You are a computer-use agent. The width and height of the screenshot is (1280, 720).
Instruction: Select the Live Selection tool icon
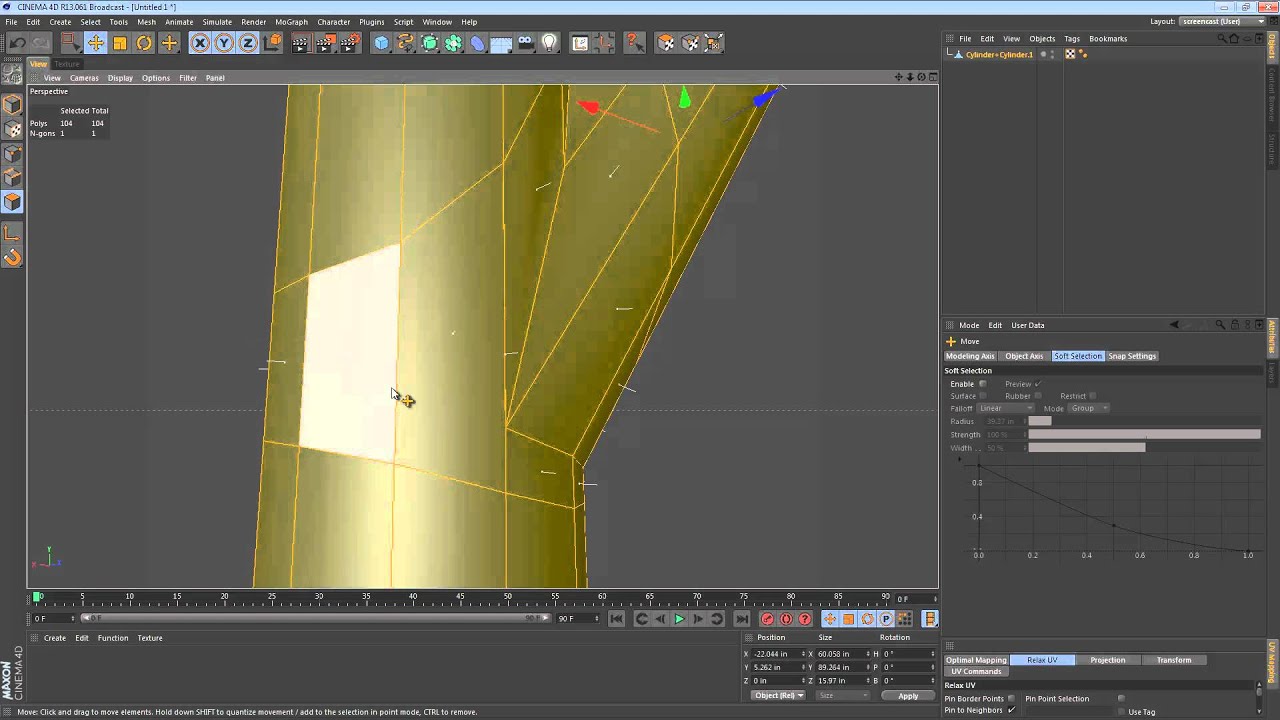70,43
